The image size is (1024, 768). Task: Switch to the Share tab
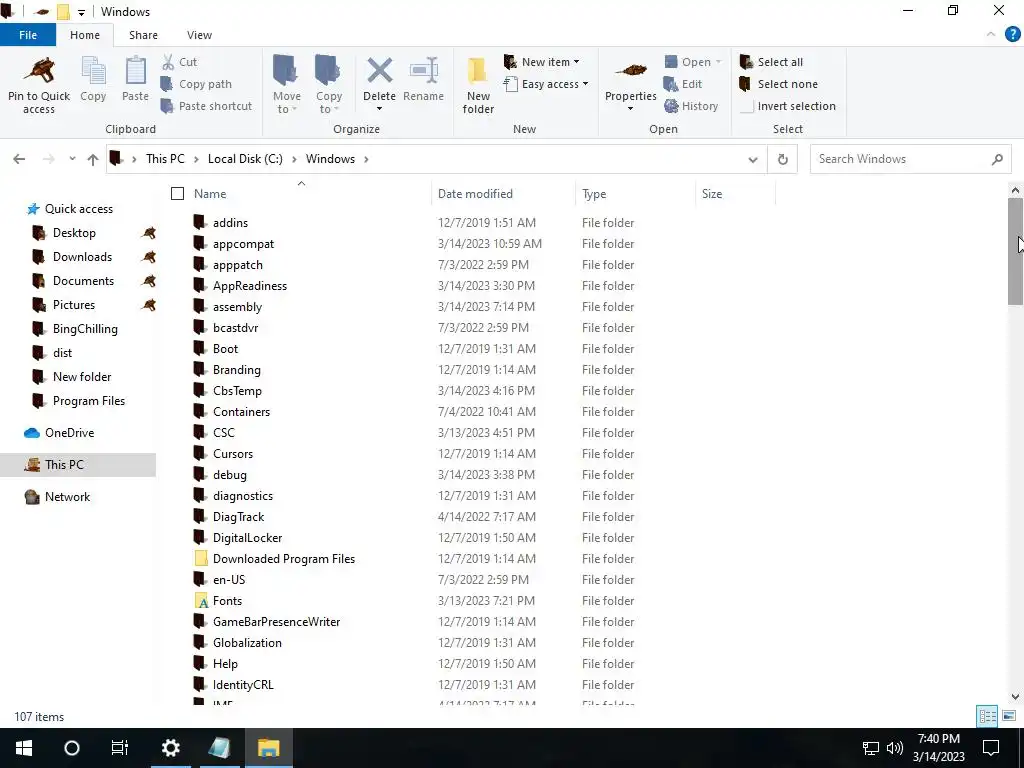[x=143, y=35]
